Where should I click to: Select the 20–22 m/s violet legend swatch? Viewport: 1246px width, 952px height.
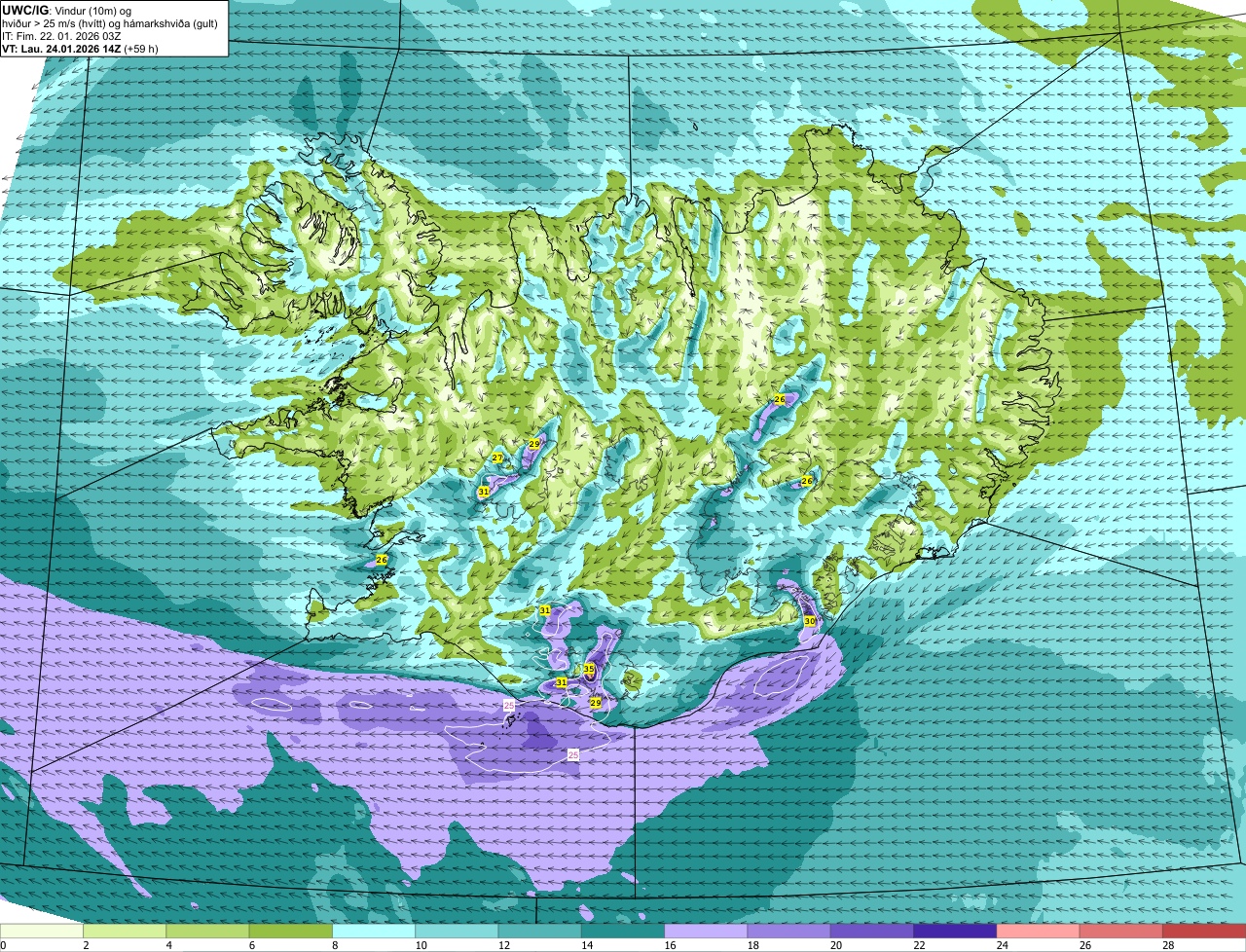click(872, 931)
